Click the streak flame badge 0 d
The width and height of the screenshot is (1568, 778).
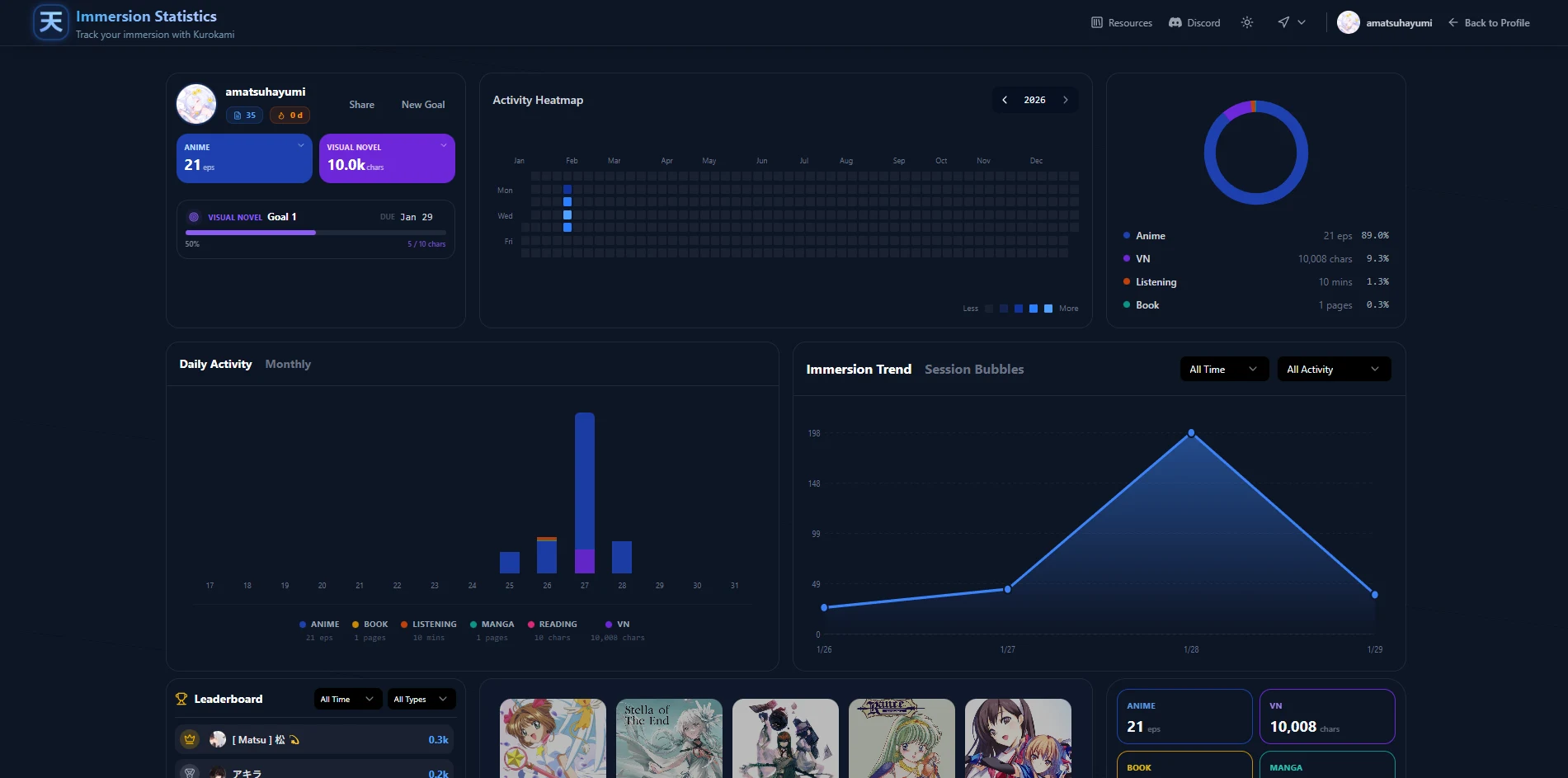(290, 116)
